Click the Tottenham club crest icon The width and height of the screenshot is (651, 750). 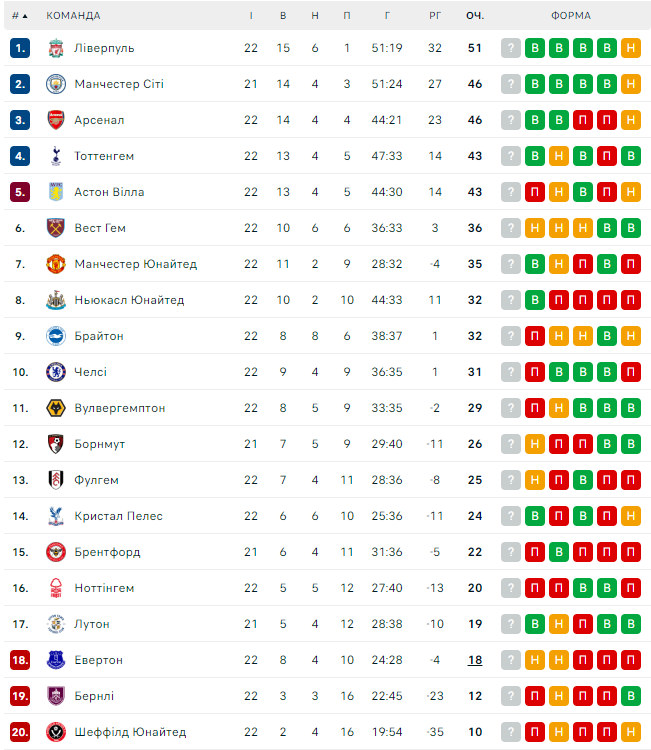55,156
